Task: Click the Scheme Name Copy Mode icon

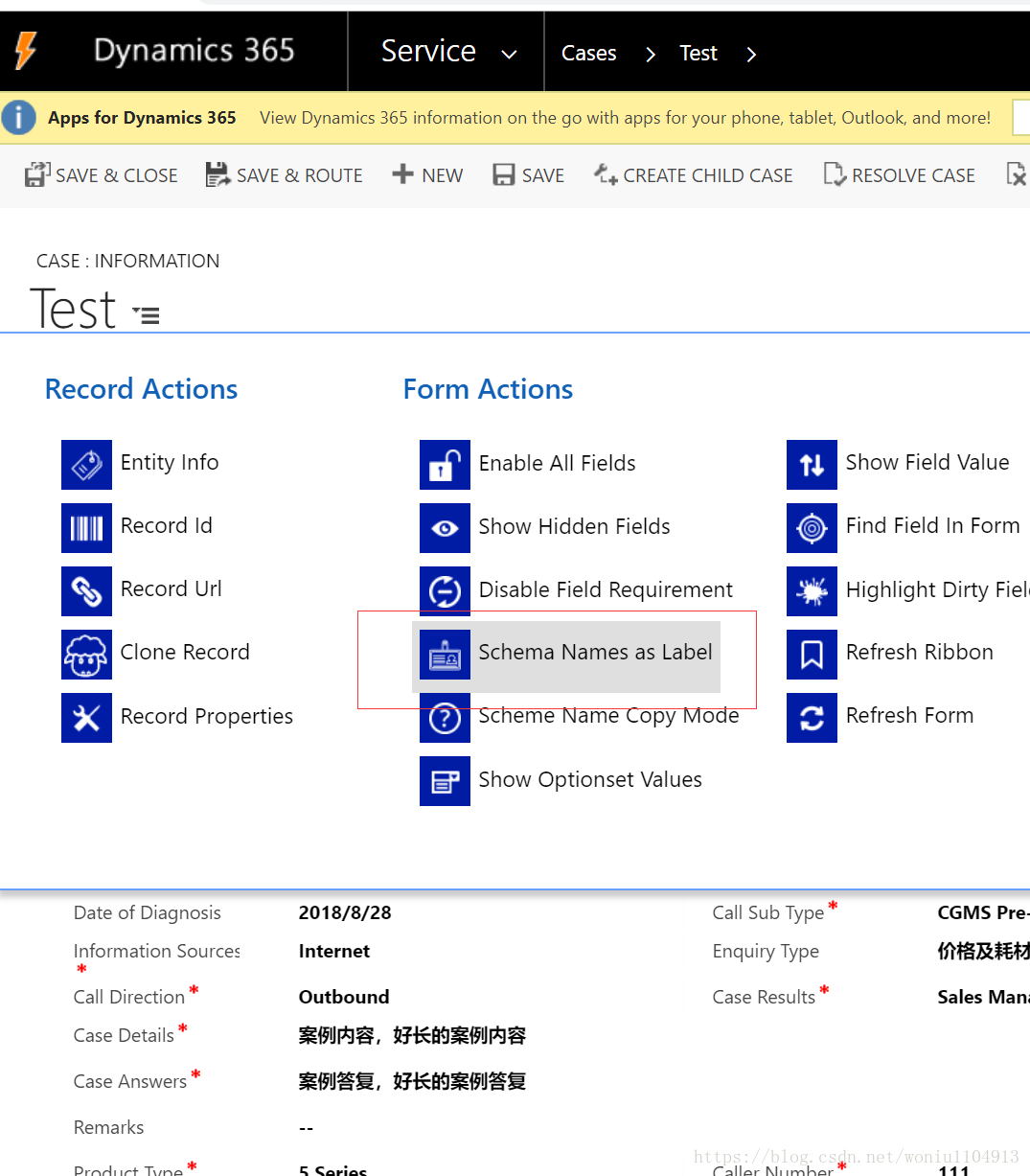Action: [x=445, y=718]
